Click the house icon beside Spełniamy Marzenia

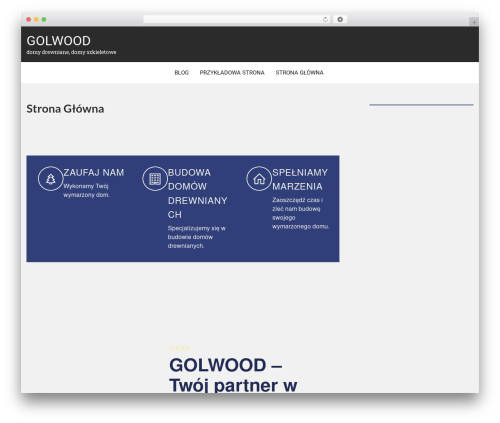(259, 179)
